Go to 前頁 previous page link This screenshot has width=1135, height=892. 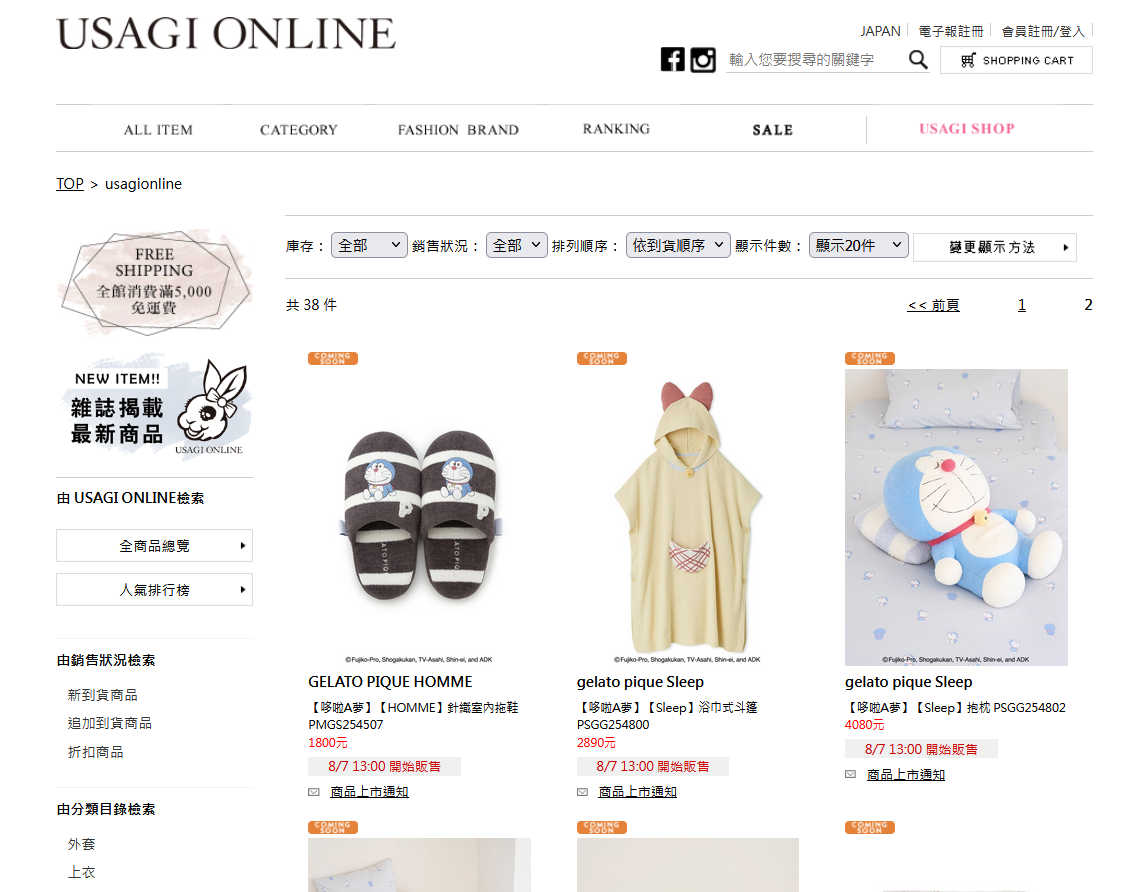[933, 305]
